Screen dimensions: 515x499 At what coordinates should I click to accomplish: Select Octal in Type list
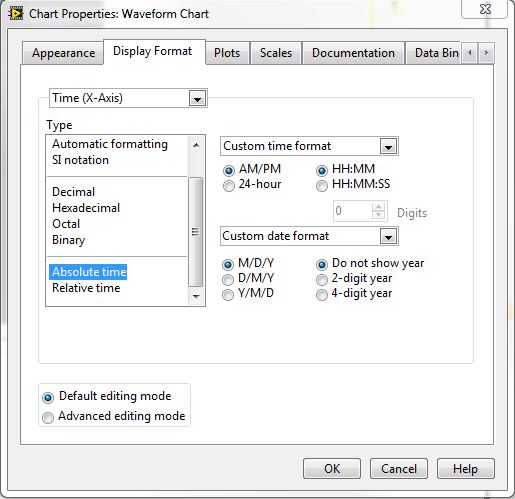[x=66, y=224]
